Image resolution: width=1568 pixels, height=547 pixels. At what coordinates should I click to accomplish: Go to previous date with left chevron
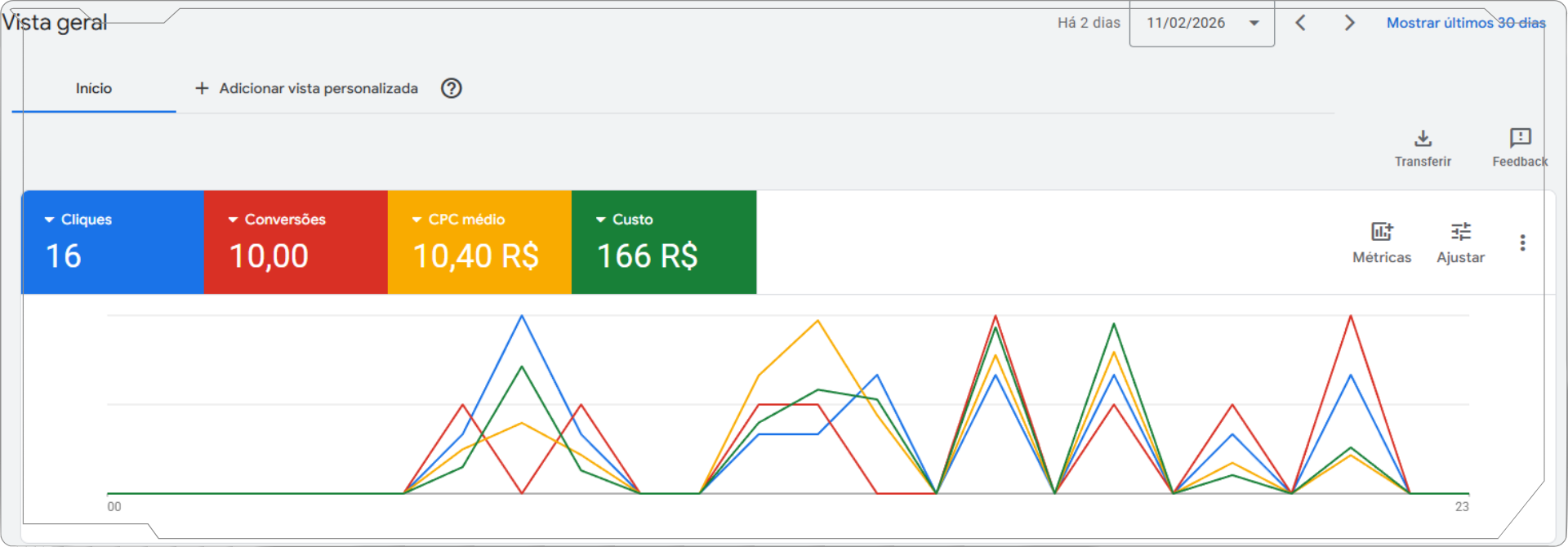(1301, 23)
